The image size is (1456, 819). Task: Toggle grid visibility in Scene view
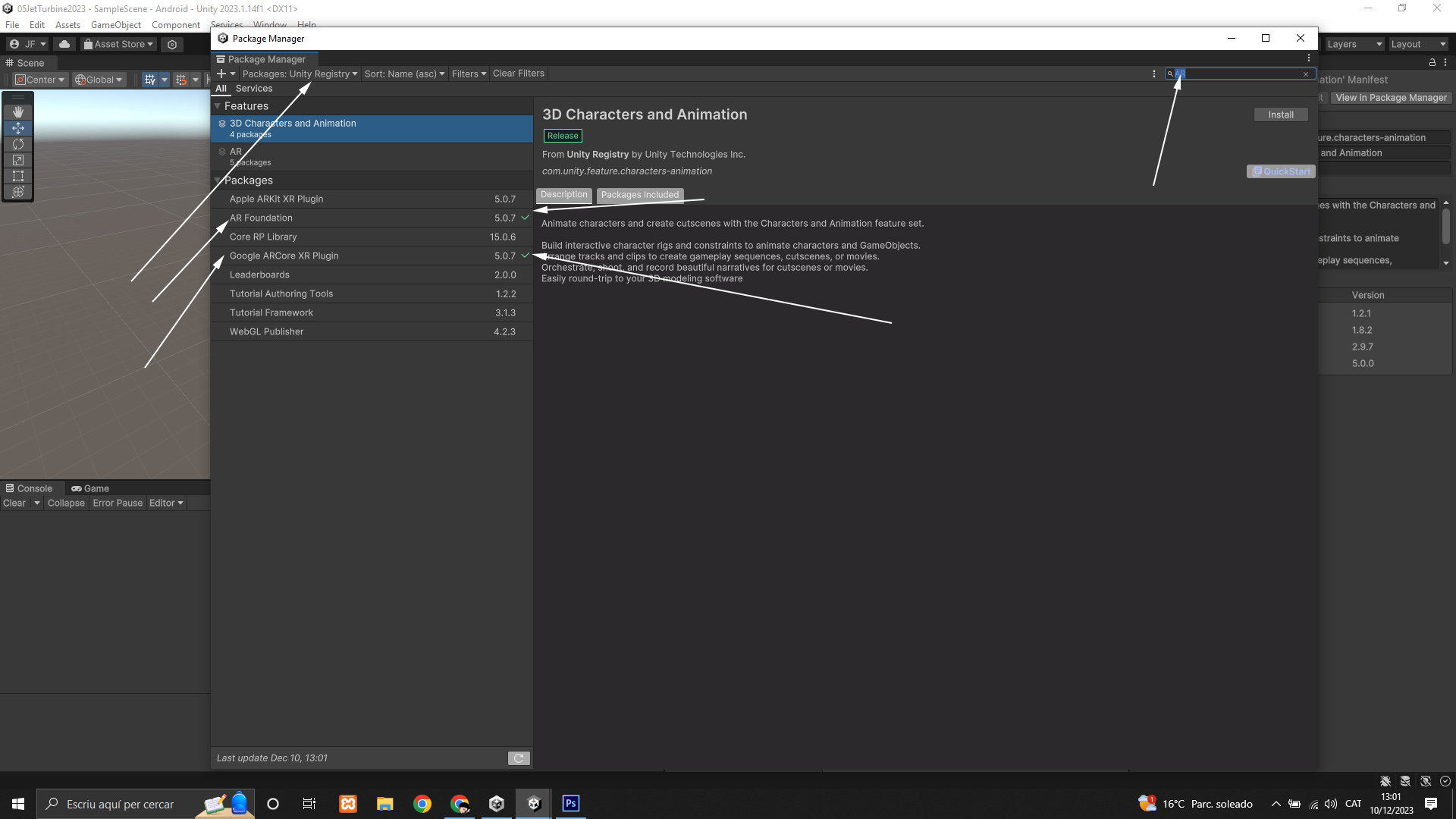pos(150,80)
